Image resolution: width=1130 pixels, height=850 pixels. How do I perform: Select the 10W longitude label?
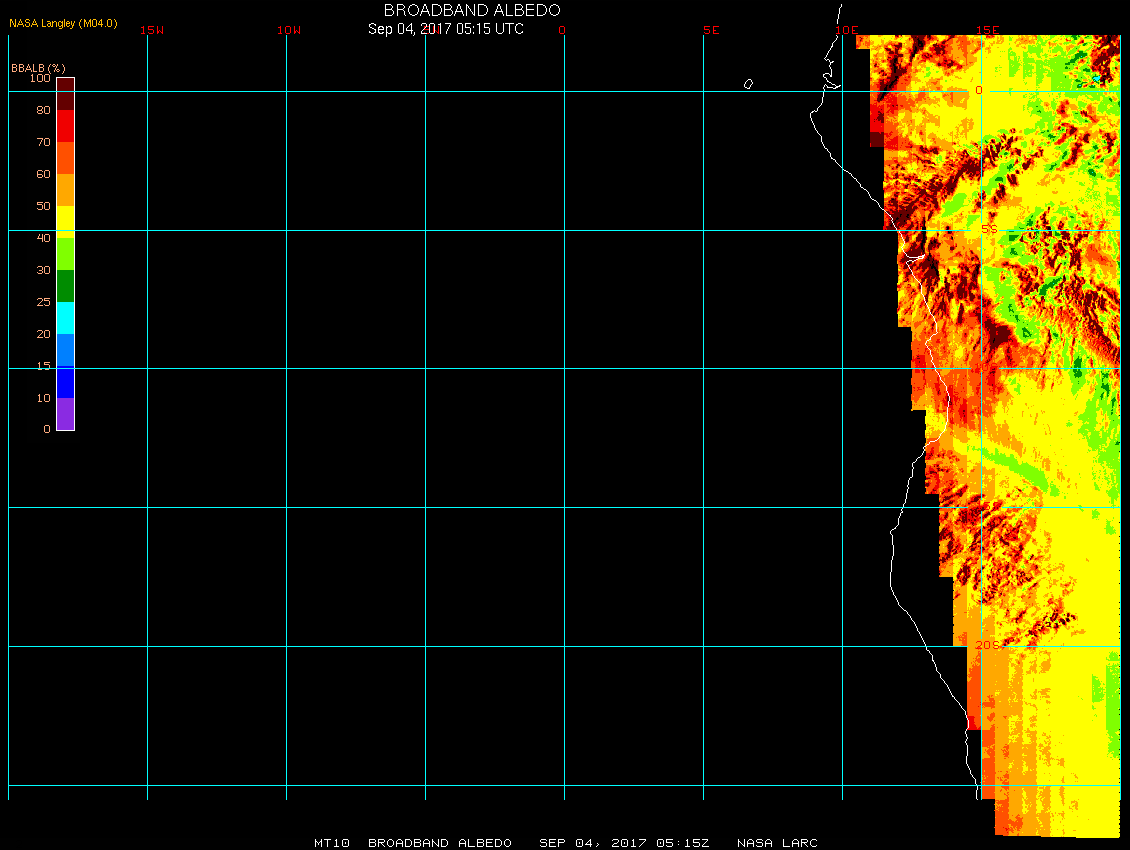click(289, 30)
